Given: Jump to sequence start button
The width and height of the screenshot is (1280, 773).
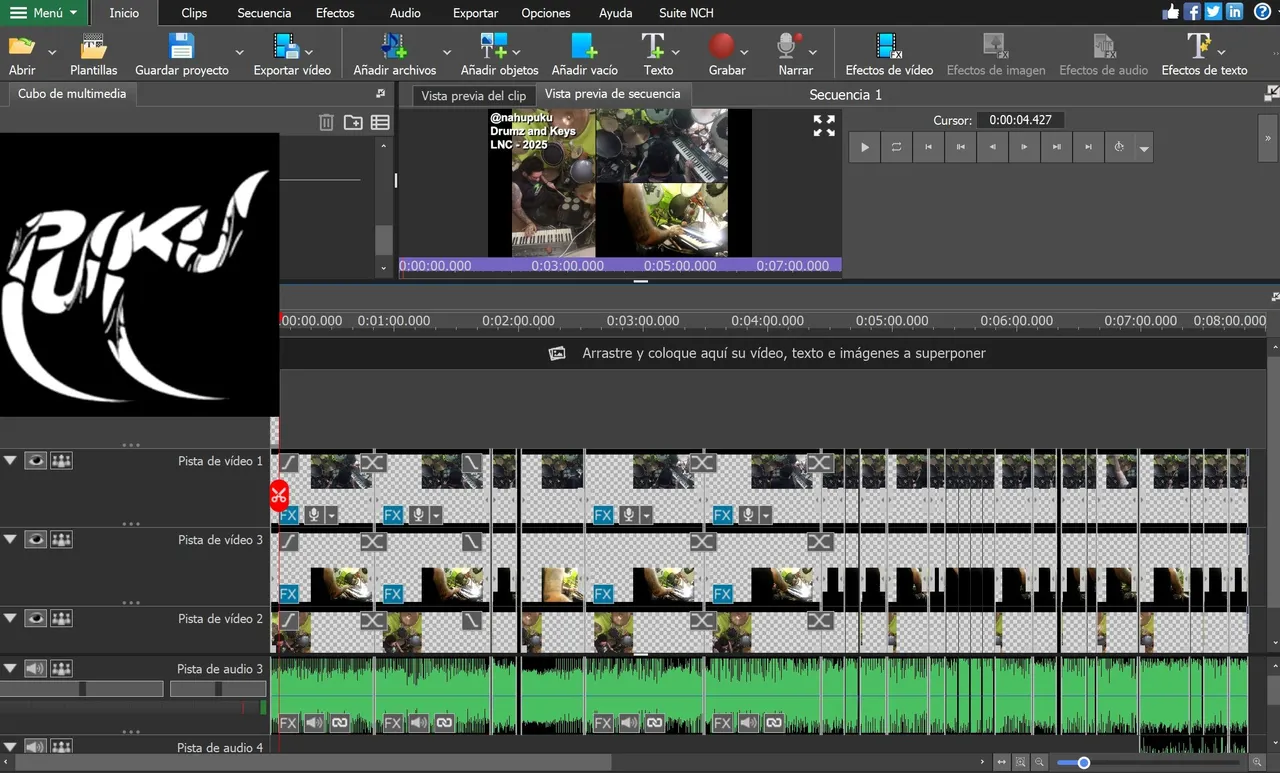Looking at the screenshot, I should pyautogui.click(x=928, y=147).
